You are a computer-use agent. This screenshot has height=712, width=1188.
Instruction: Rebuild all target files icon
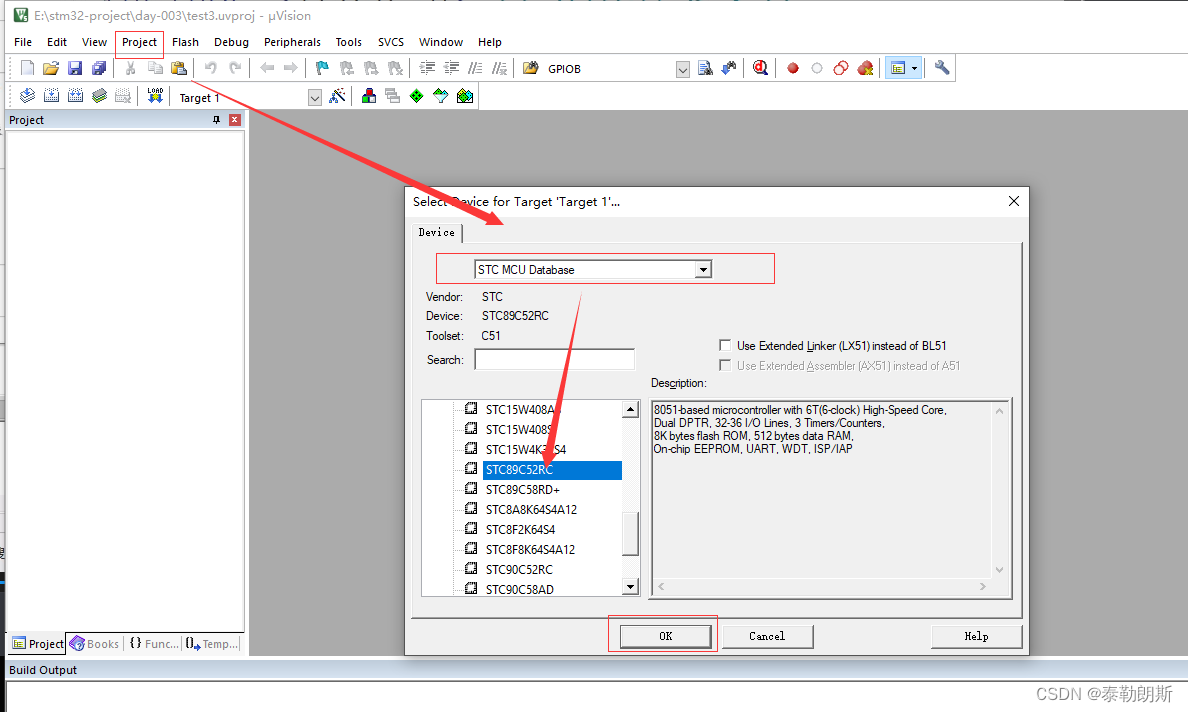pos(76,95)
